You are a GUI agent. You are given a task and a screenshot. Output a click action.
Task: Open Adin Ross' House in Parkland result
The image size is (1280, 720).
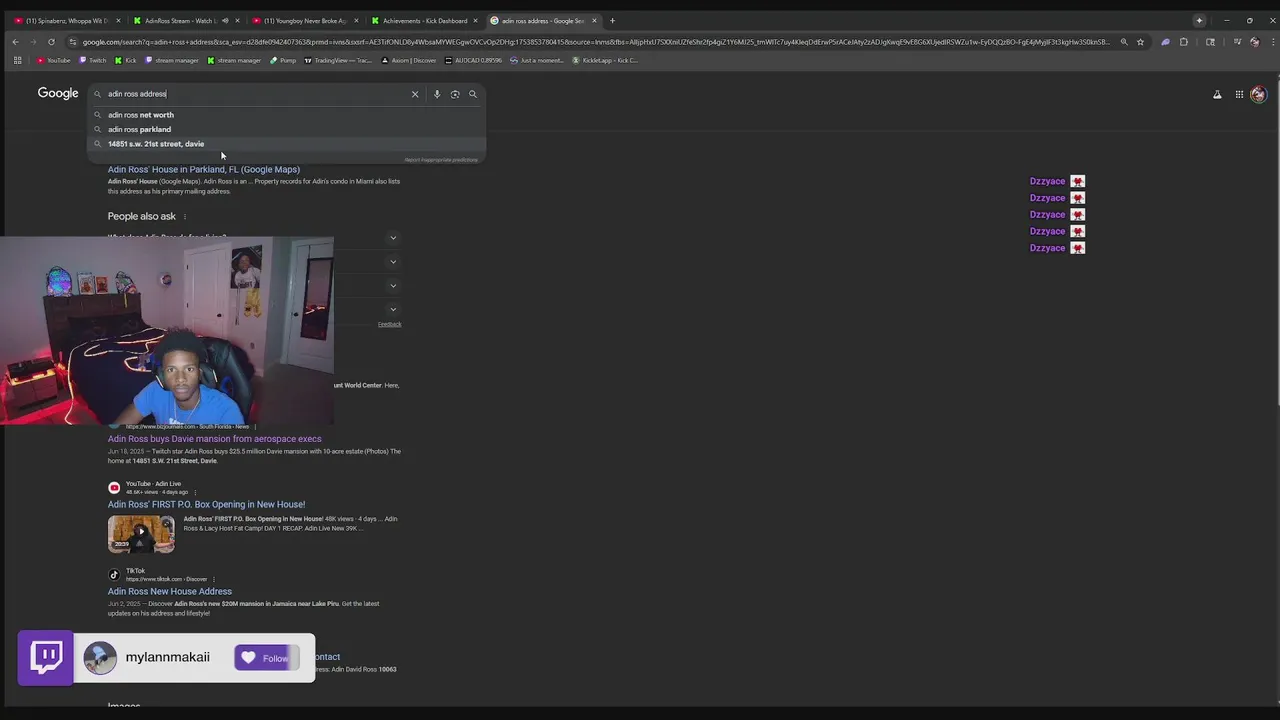pos(204,170)
